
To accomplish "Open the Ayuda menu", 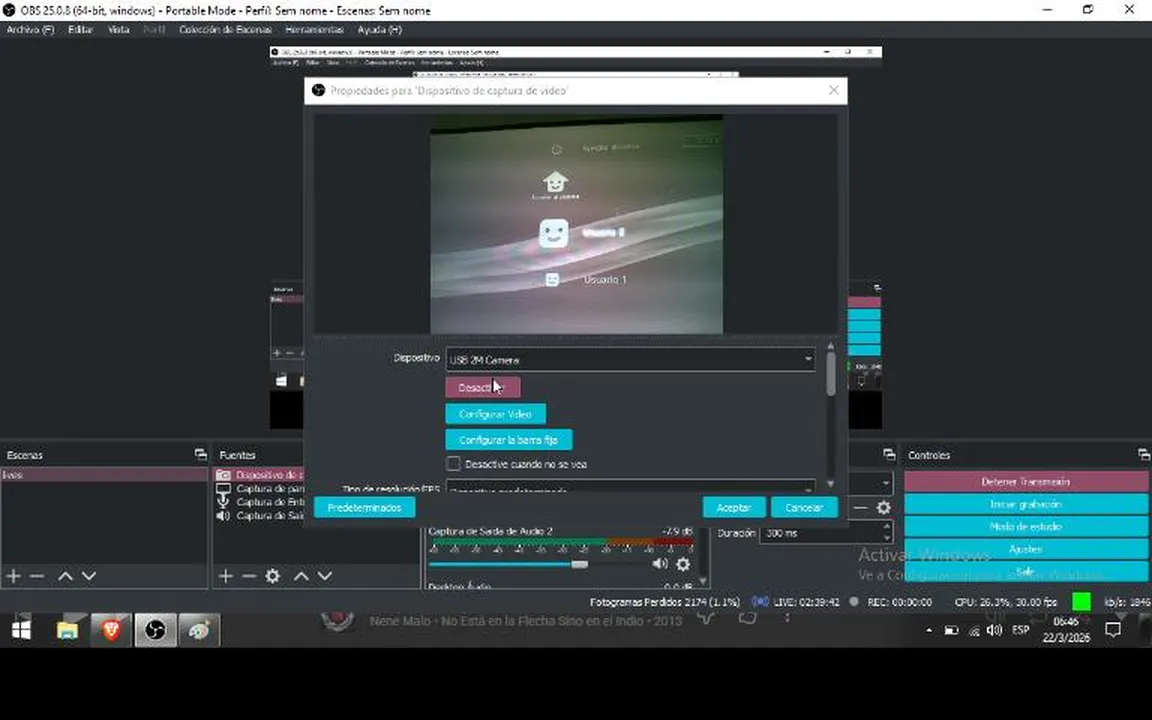I will click(379, 29).
